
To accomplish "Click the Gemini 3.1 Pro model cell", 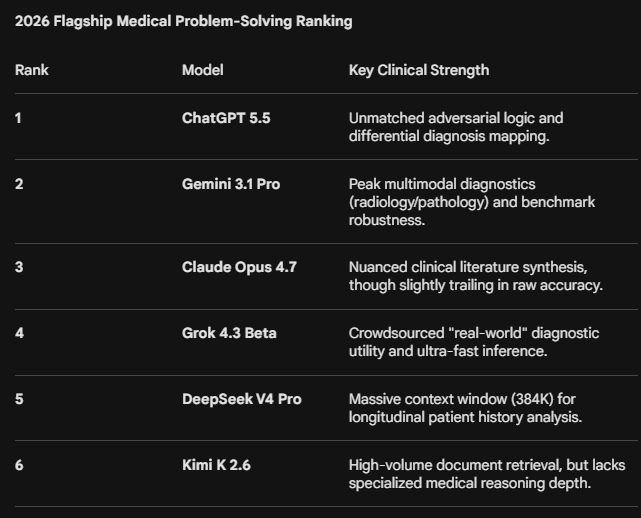I will (231, 184).
